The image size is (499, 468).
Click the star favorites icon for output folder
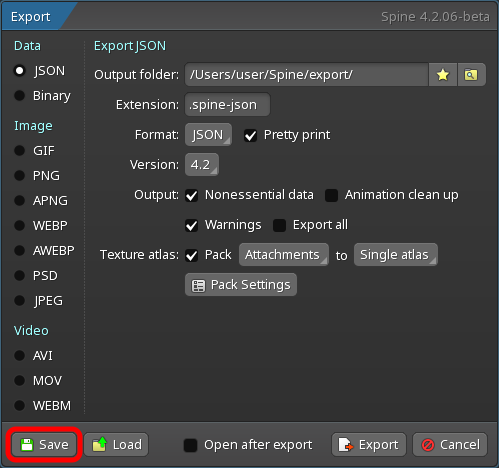(x=443, y=75)
